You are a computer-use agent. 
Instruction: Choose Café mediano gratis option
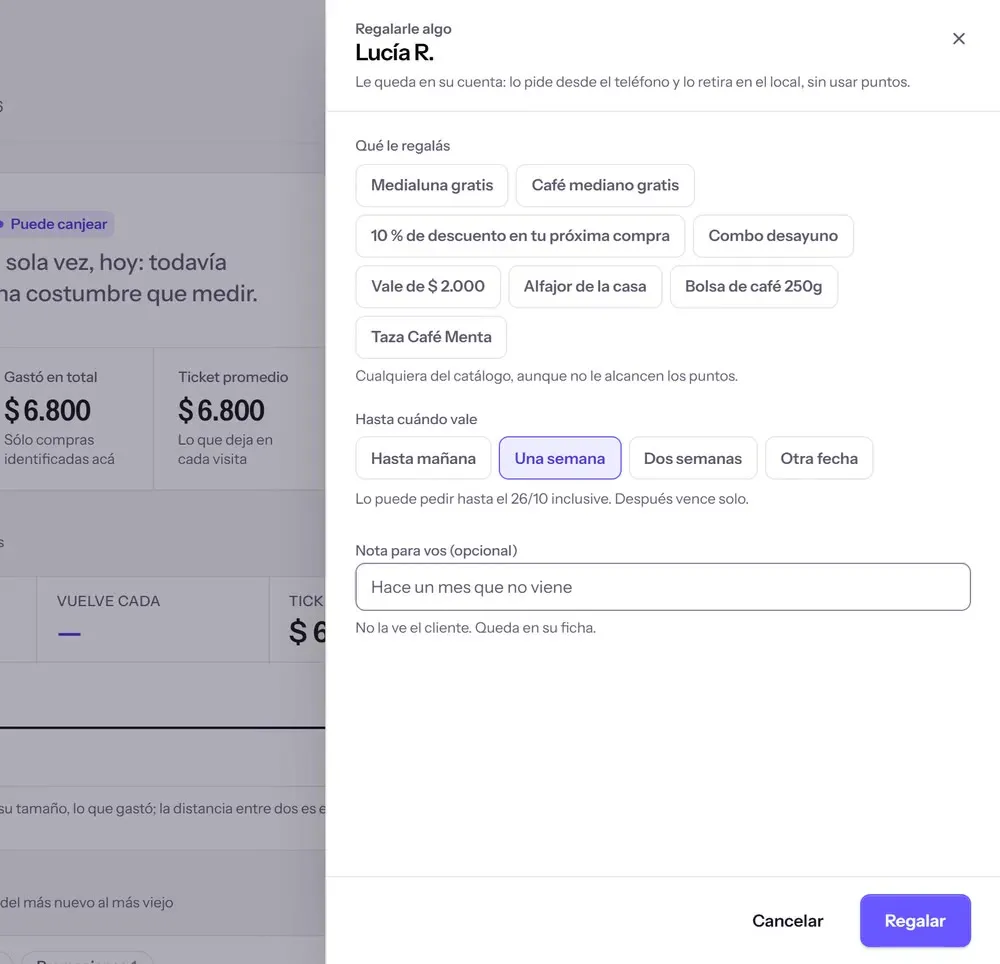(605, 186)
